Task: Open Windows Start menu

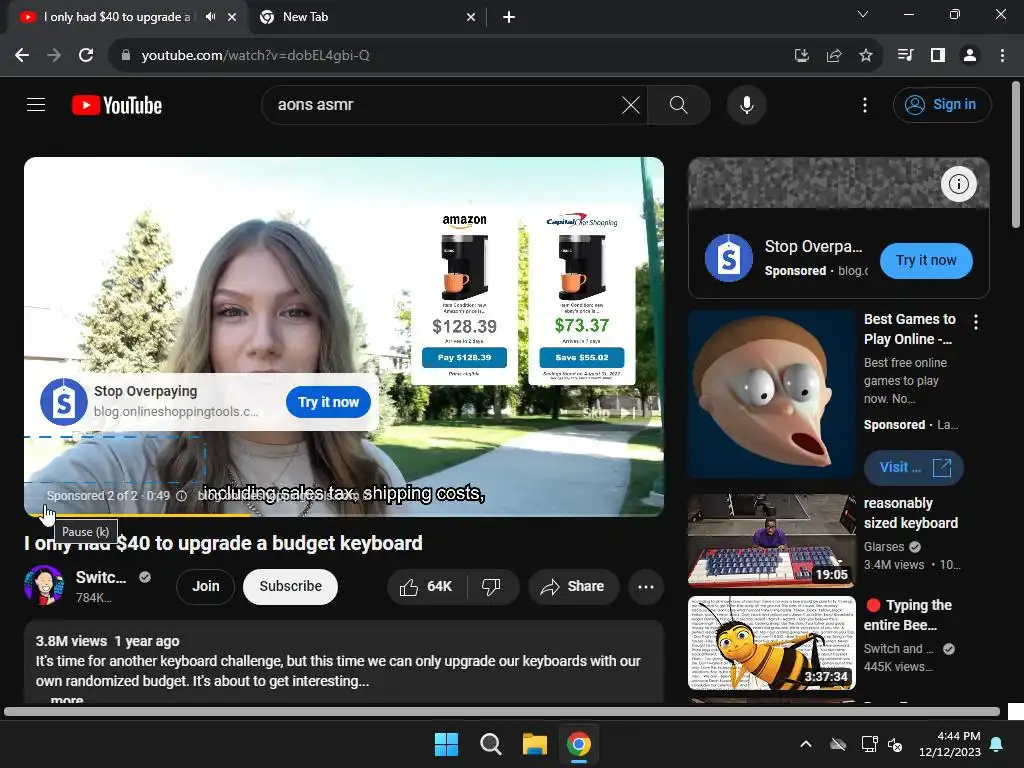Action: 446,744
